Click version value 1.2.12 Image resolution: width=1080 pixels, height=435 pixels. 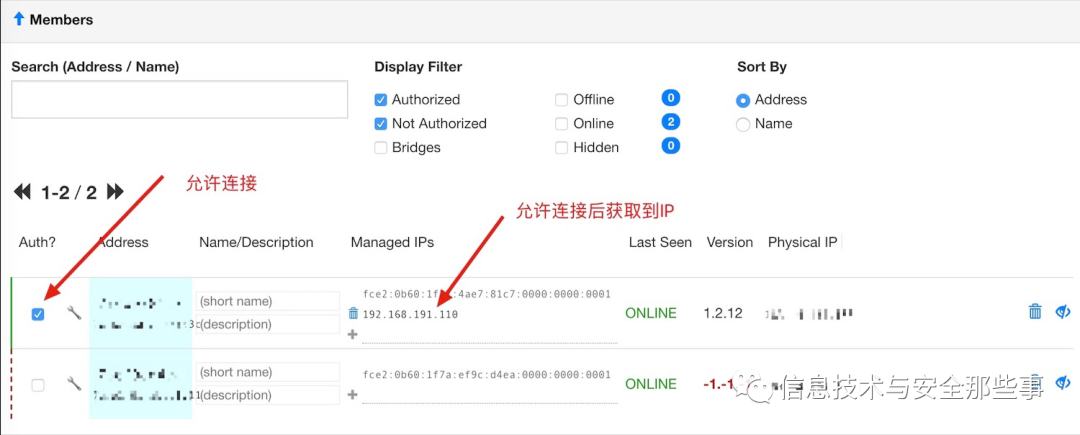tap(723, 313)
